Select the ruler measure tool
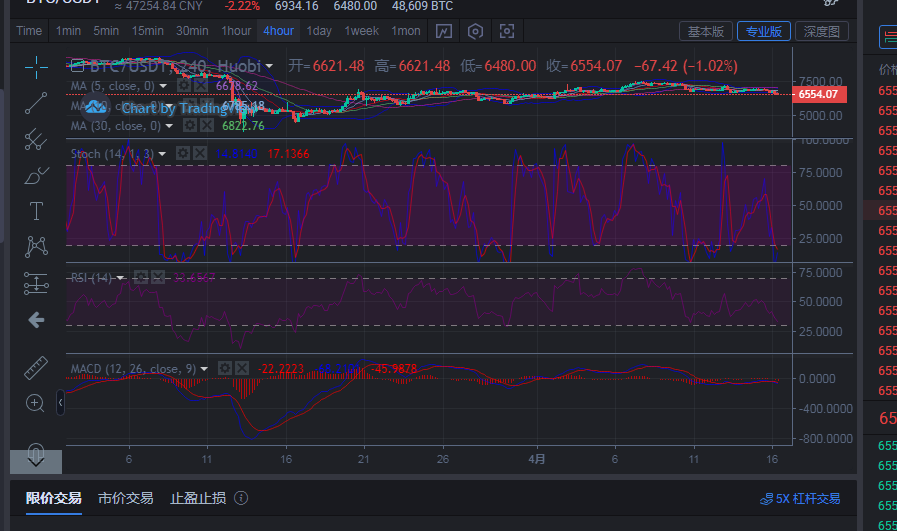The width and height of the screenshot is (897, 531). pyautogui.click(x=36, y=368)
